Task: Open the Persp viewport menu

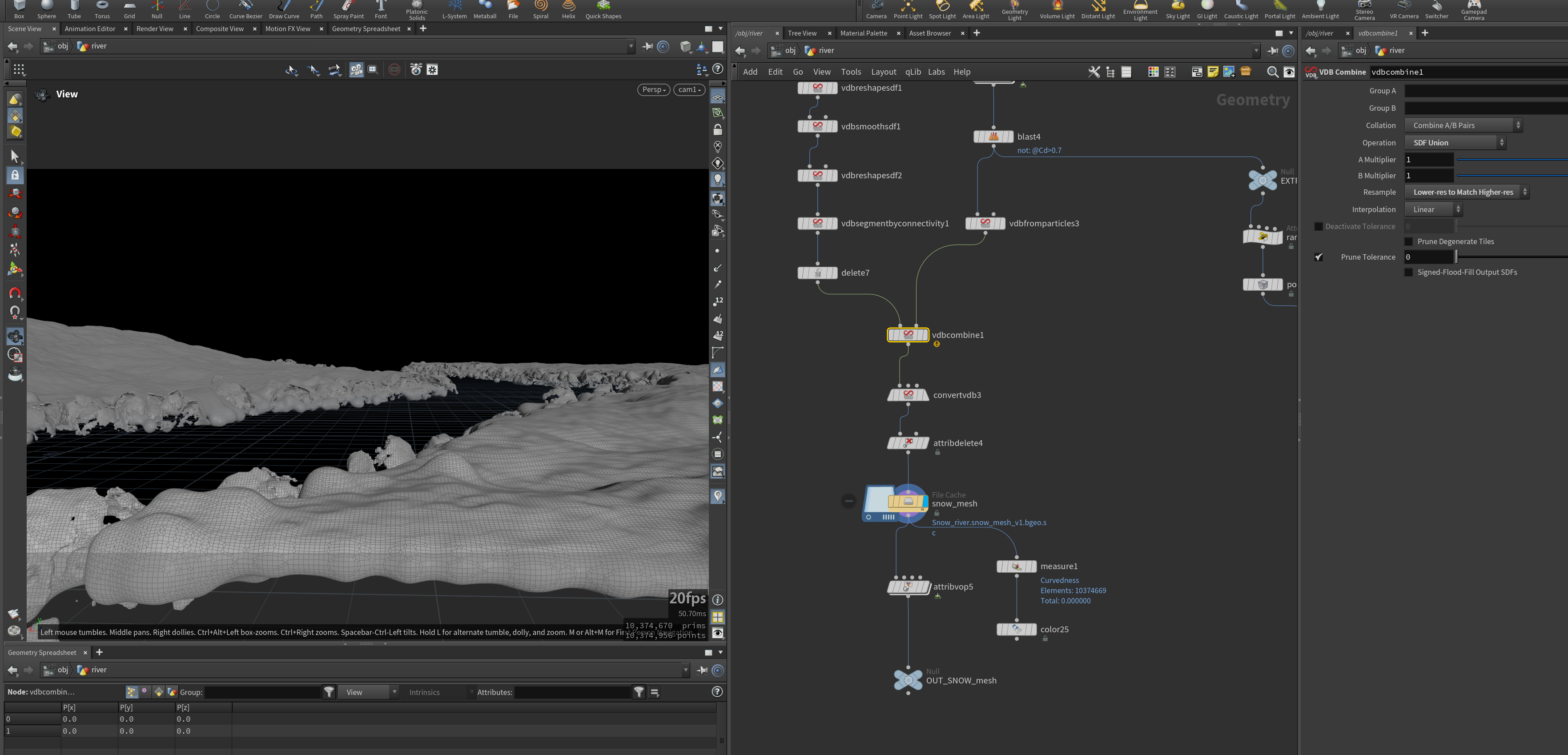Action: coord(654,89)
